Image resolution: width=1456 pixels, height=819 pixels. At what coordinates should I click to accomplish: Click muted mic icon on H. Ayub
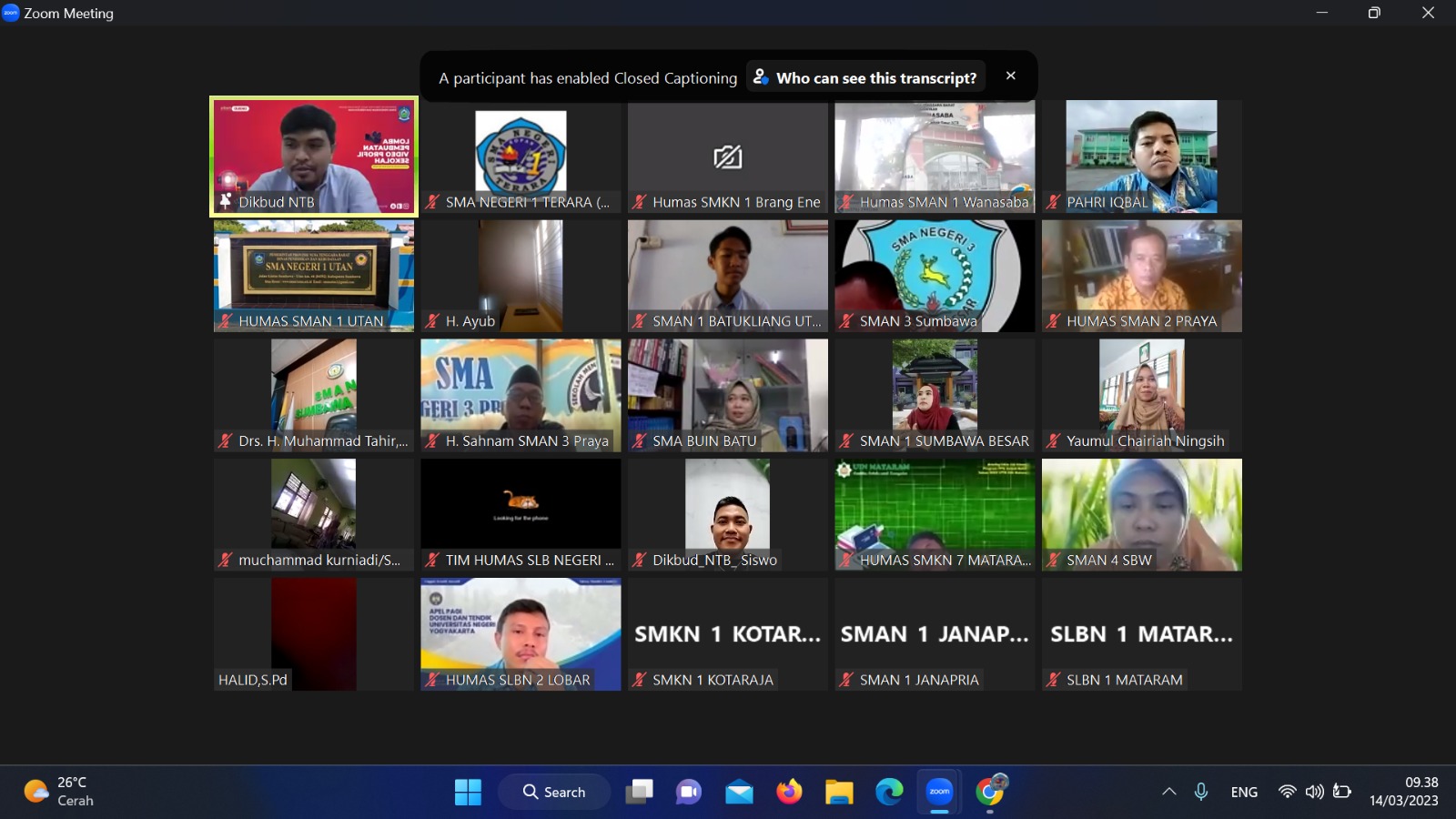pyautogui.click(x=433, y=321)
